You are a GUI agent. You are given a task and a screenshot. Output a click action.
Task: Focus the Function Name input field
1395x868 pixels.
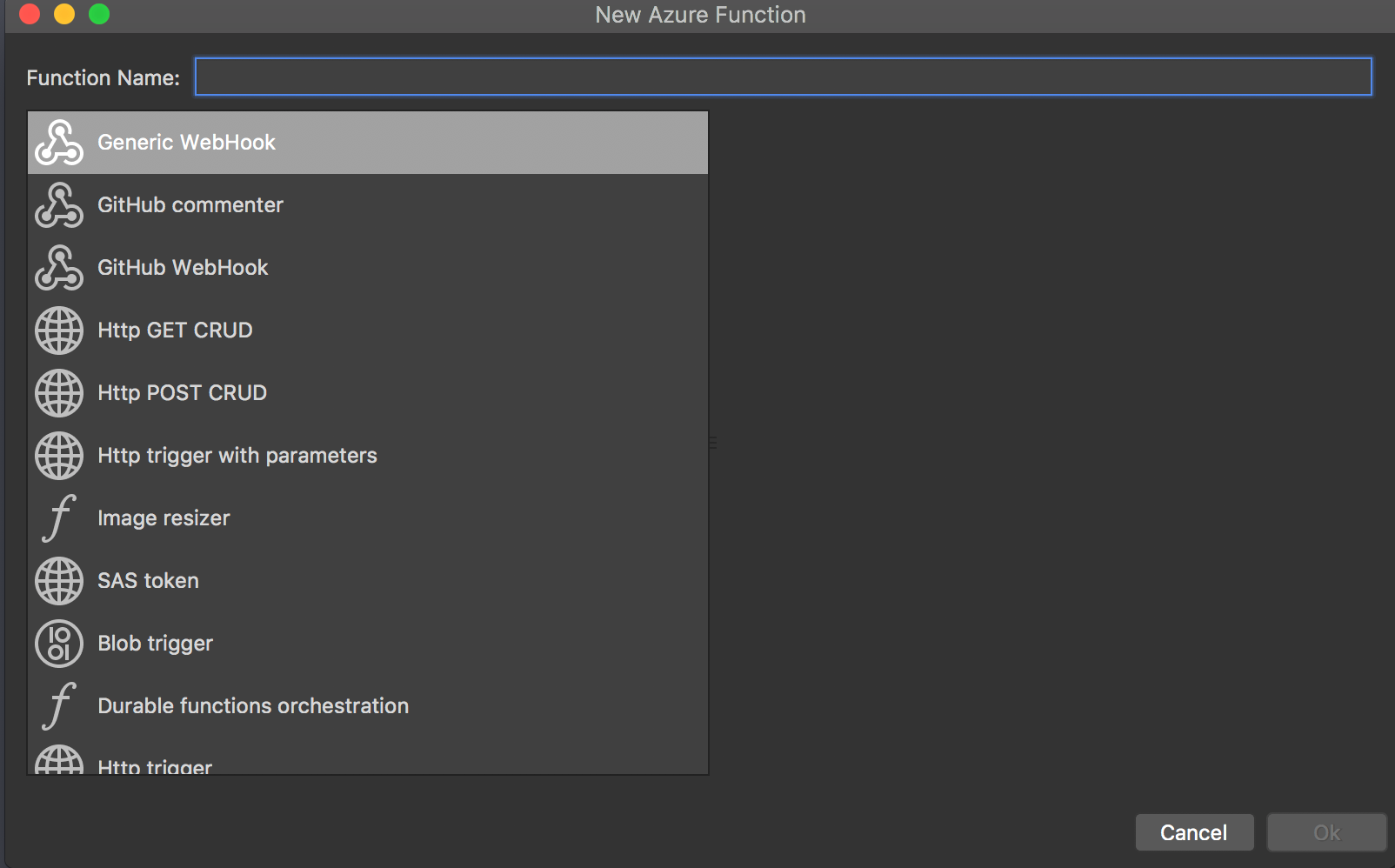click(783, 77)
